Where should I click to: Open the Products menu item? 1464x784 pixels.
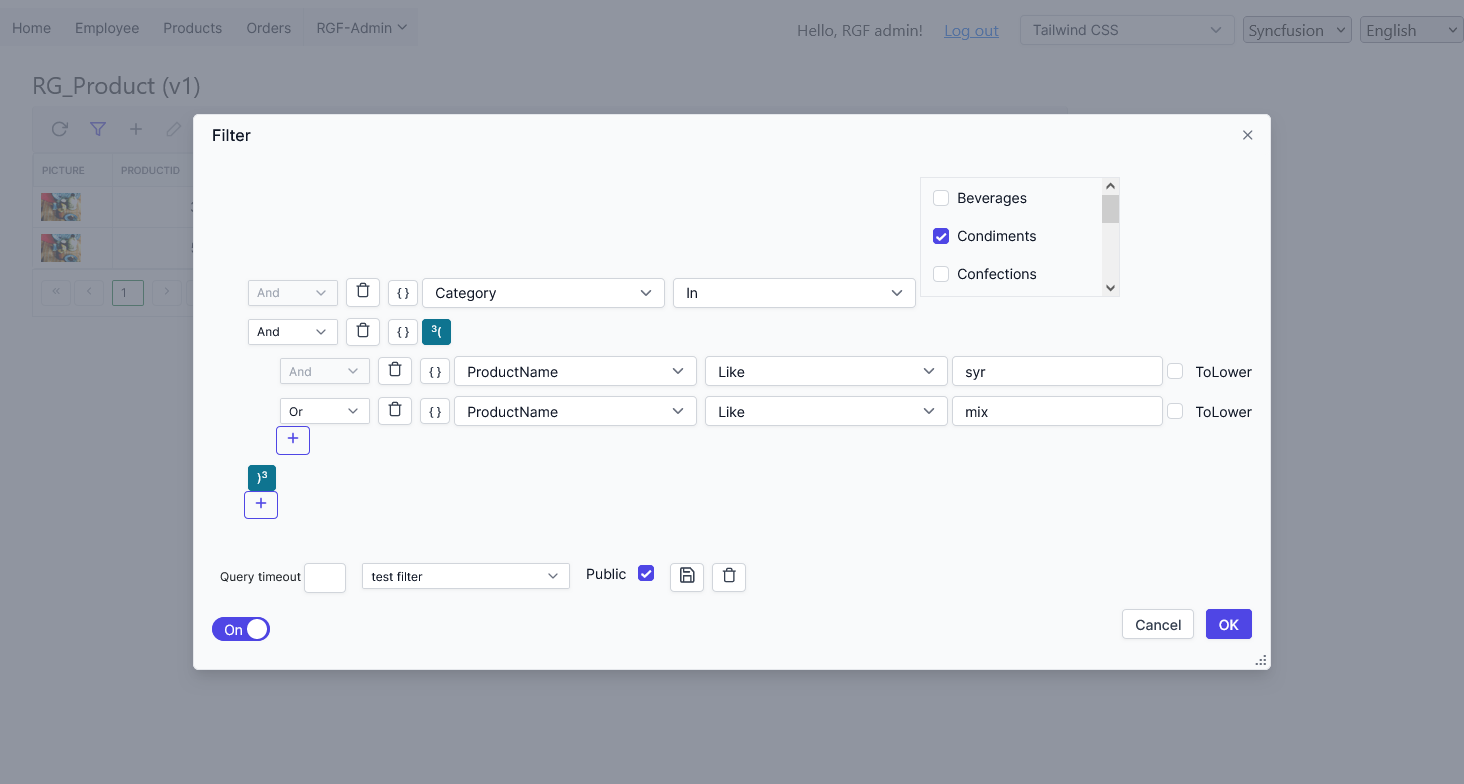pos(192,28)
